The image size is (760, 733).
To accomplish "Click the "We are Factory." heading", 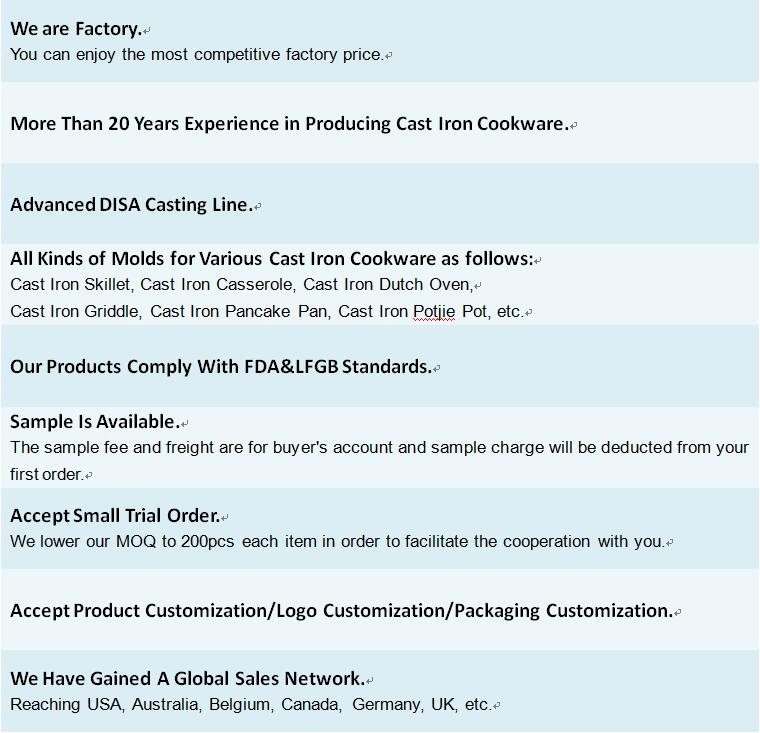I will [x=76, y=29].
